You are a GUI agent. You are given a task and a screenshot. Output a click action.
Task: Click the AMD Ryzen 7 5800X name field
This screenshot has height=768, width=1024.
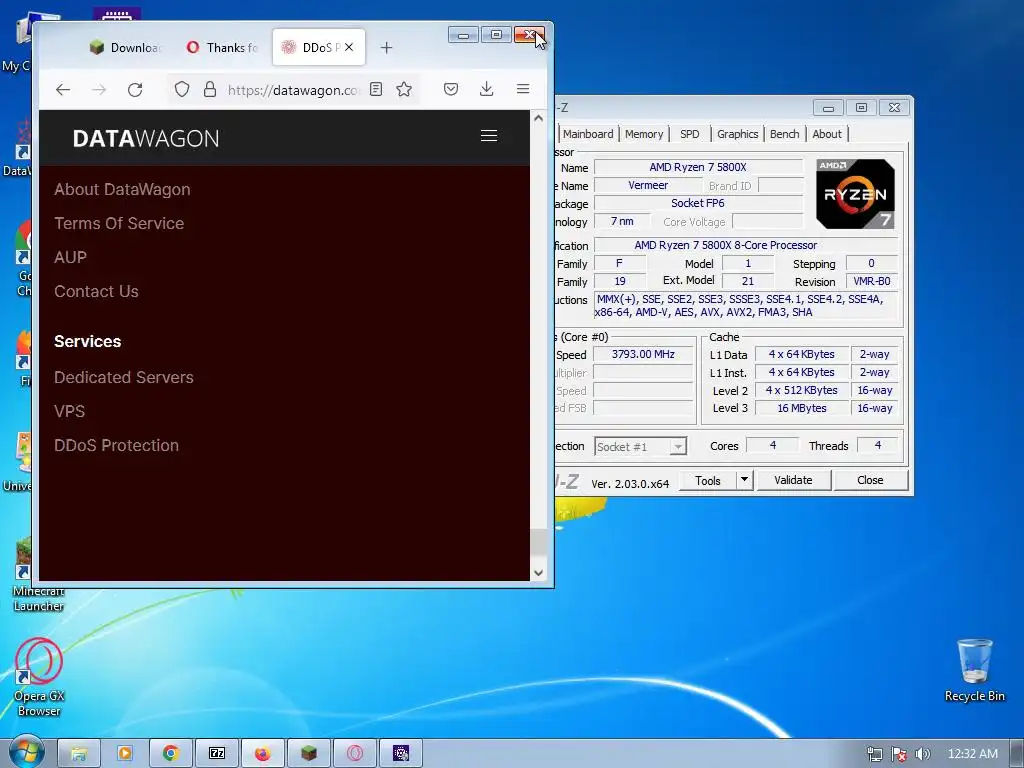point(697,167)
